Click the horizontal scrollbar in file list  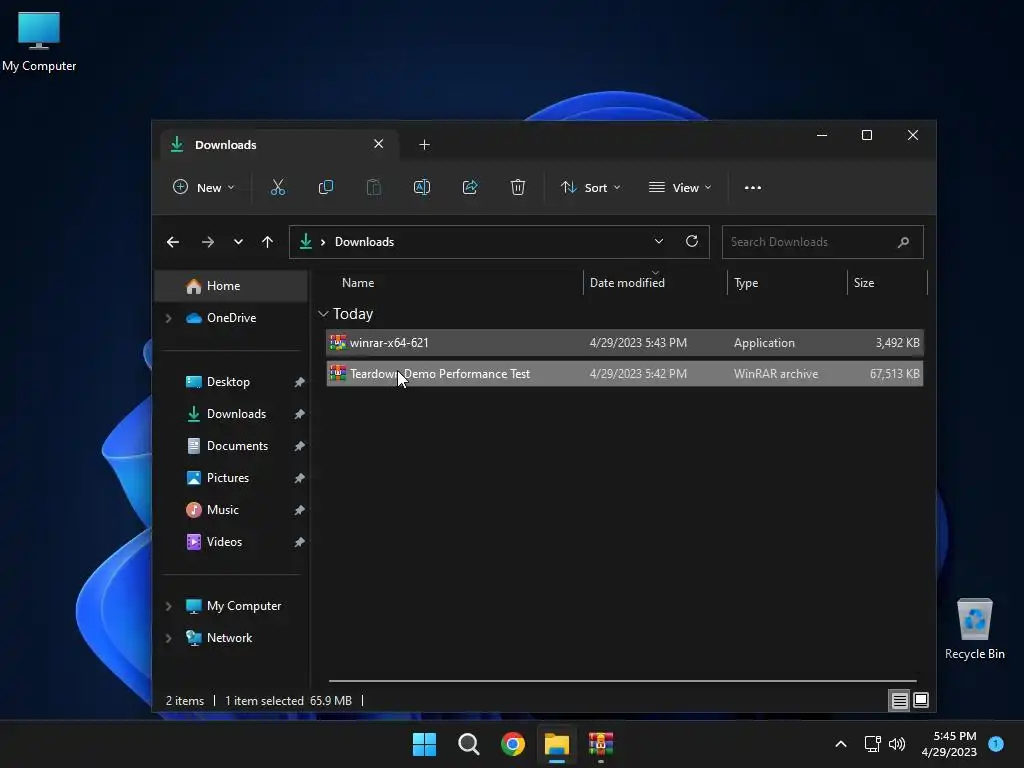coord(622,681)
